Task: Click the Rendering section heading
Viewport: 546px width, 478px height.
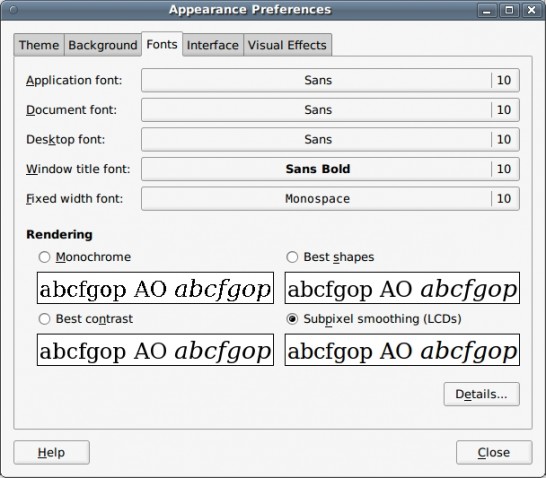Action: click(60, 235)
